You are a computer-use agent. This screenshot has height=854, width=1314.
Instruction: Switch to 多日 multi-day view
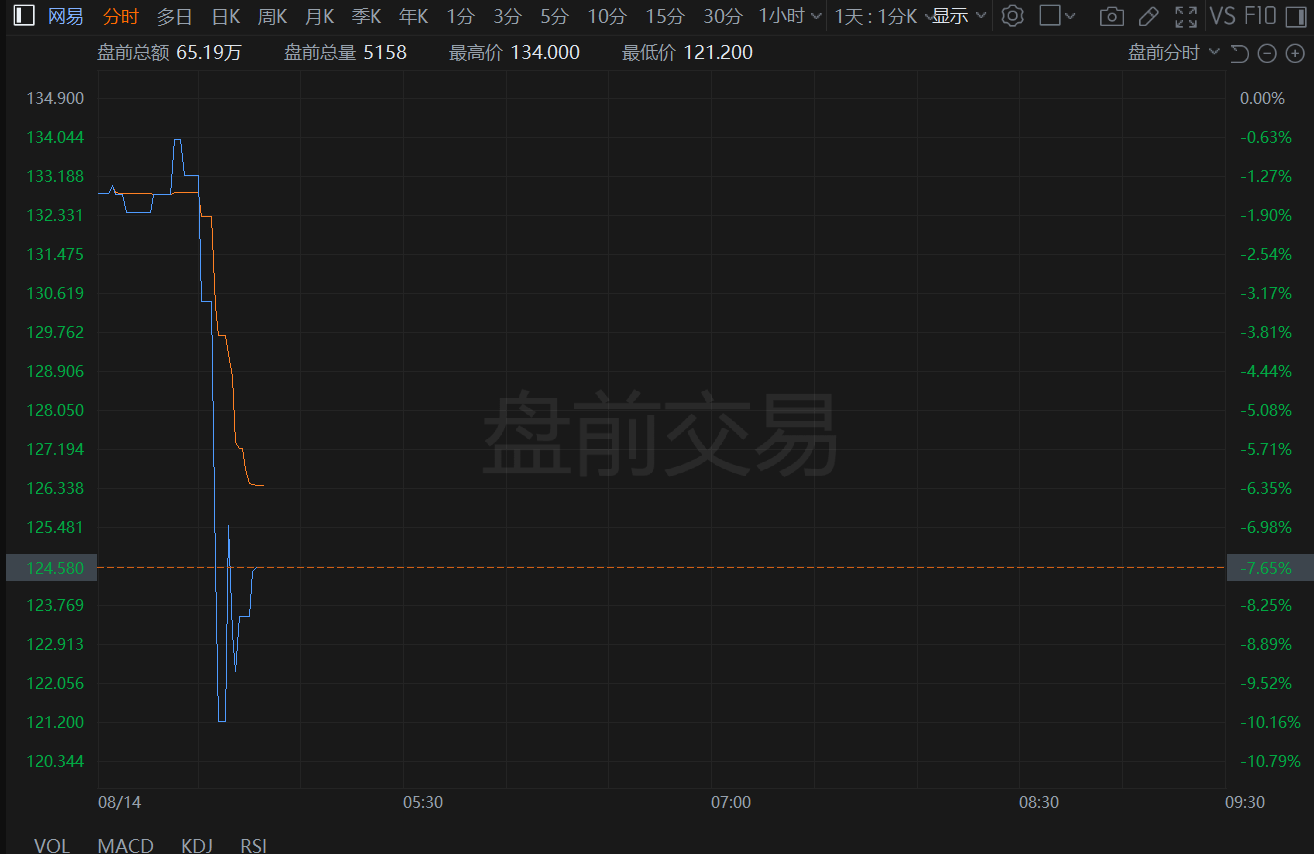pyautogui.click(x=174, y=16)
